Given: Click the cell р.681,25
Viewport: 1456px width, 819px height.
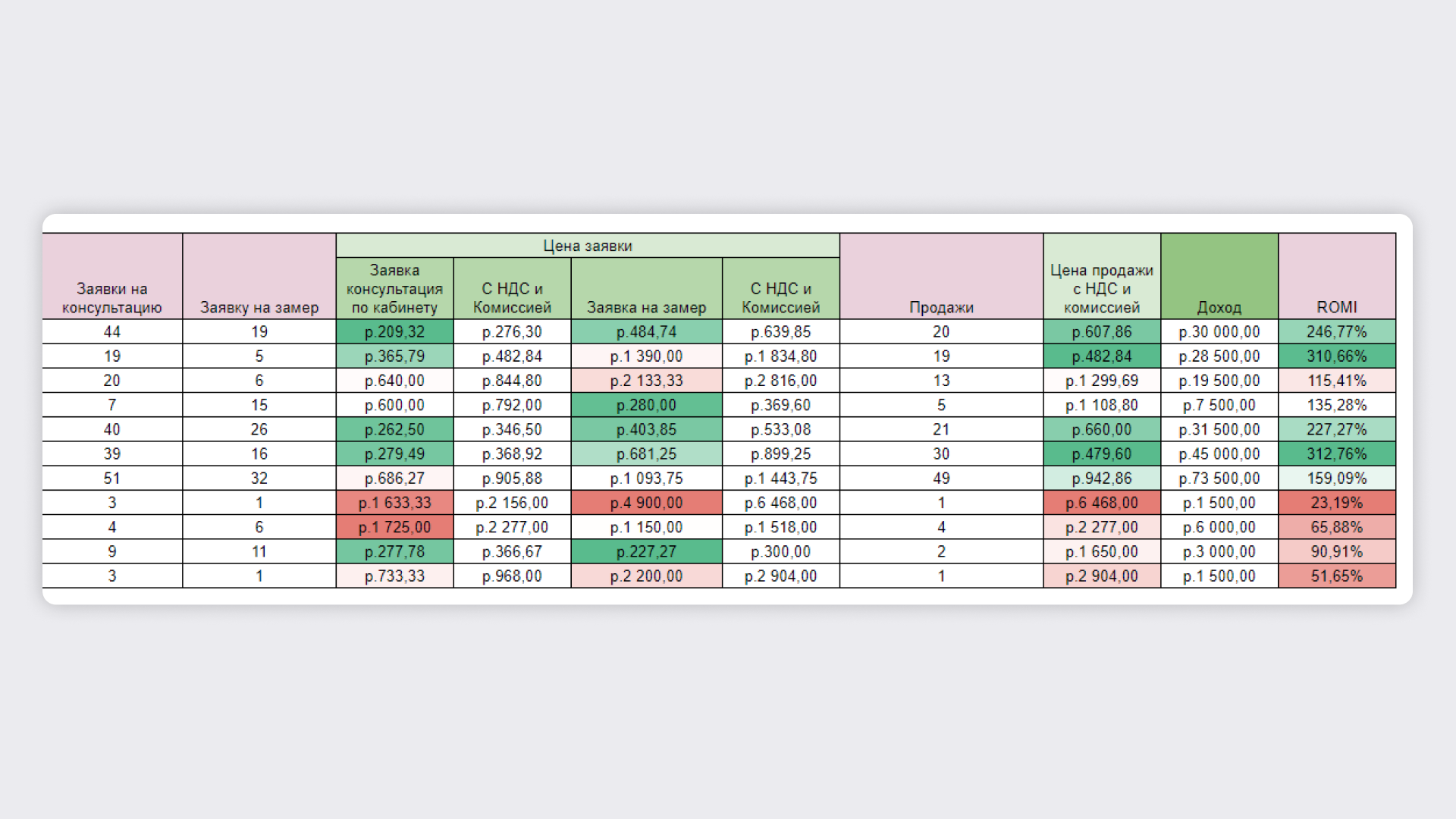Looking at the screenshot, I should [x=647, y=453].
